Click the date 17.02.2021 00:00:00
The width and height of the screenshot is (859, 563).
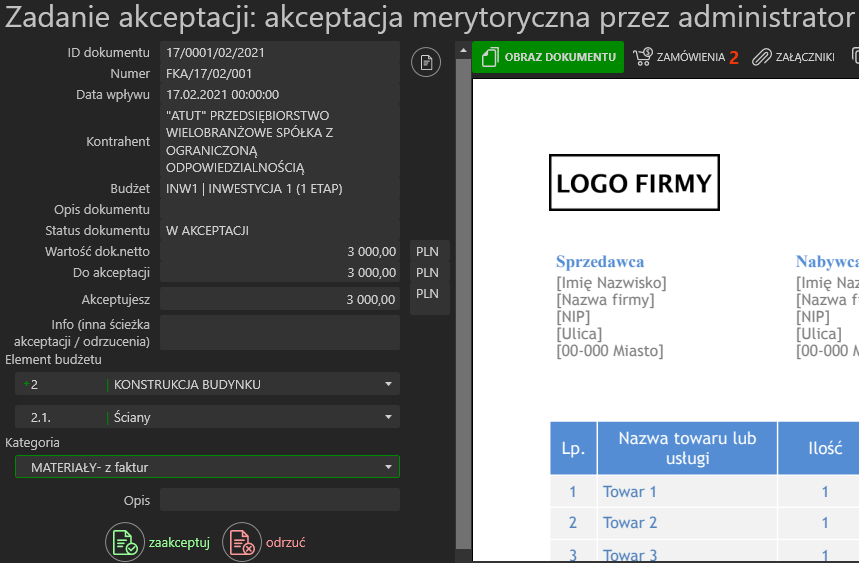pos(222,94)
